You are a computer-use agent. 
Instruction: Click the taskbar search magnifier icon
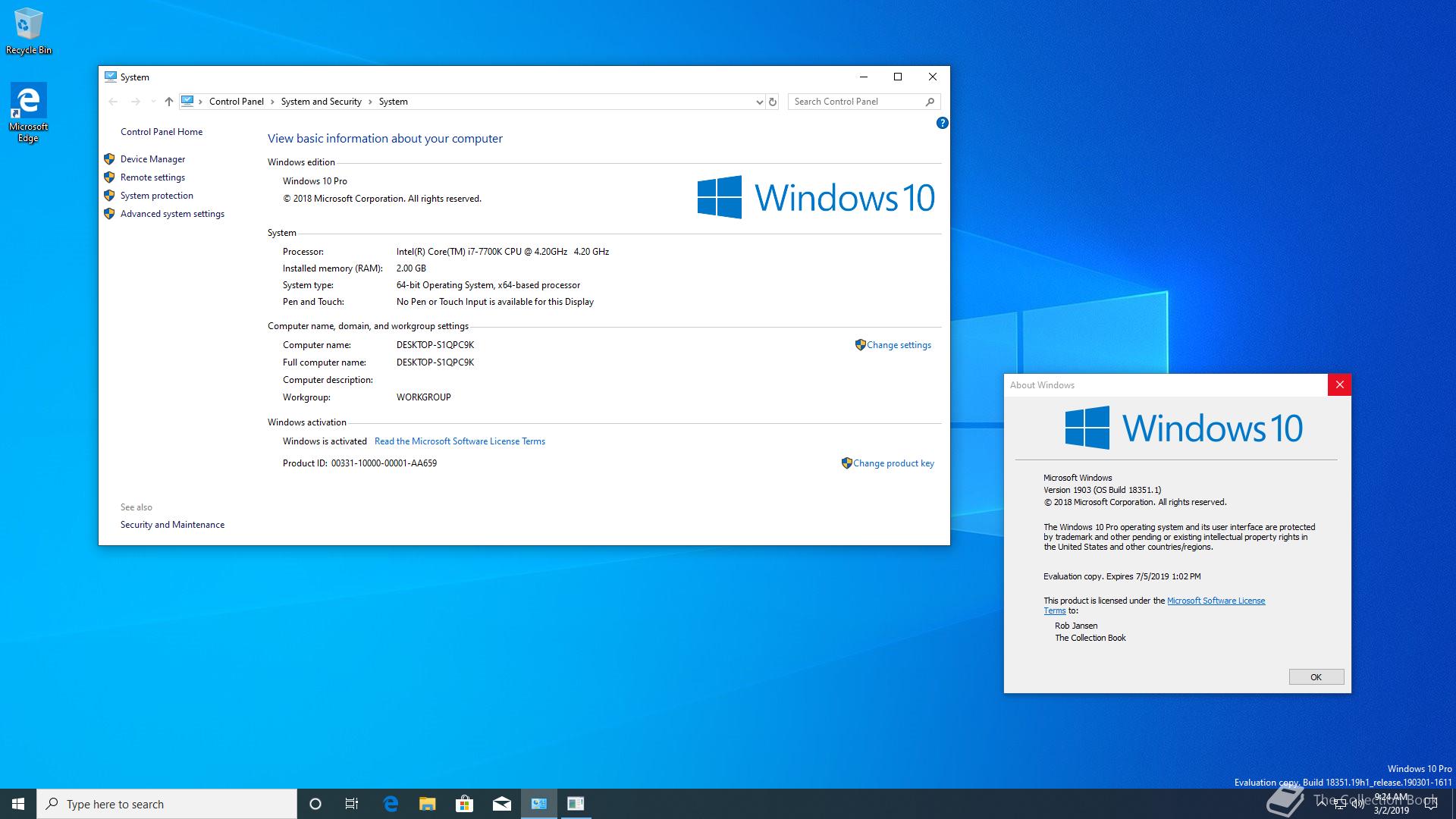52,804
